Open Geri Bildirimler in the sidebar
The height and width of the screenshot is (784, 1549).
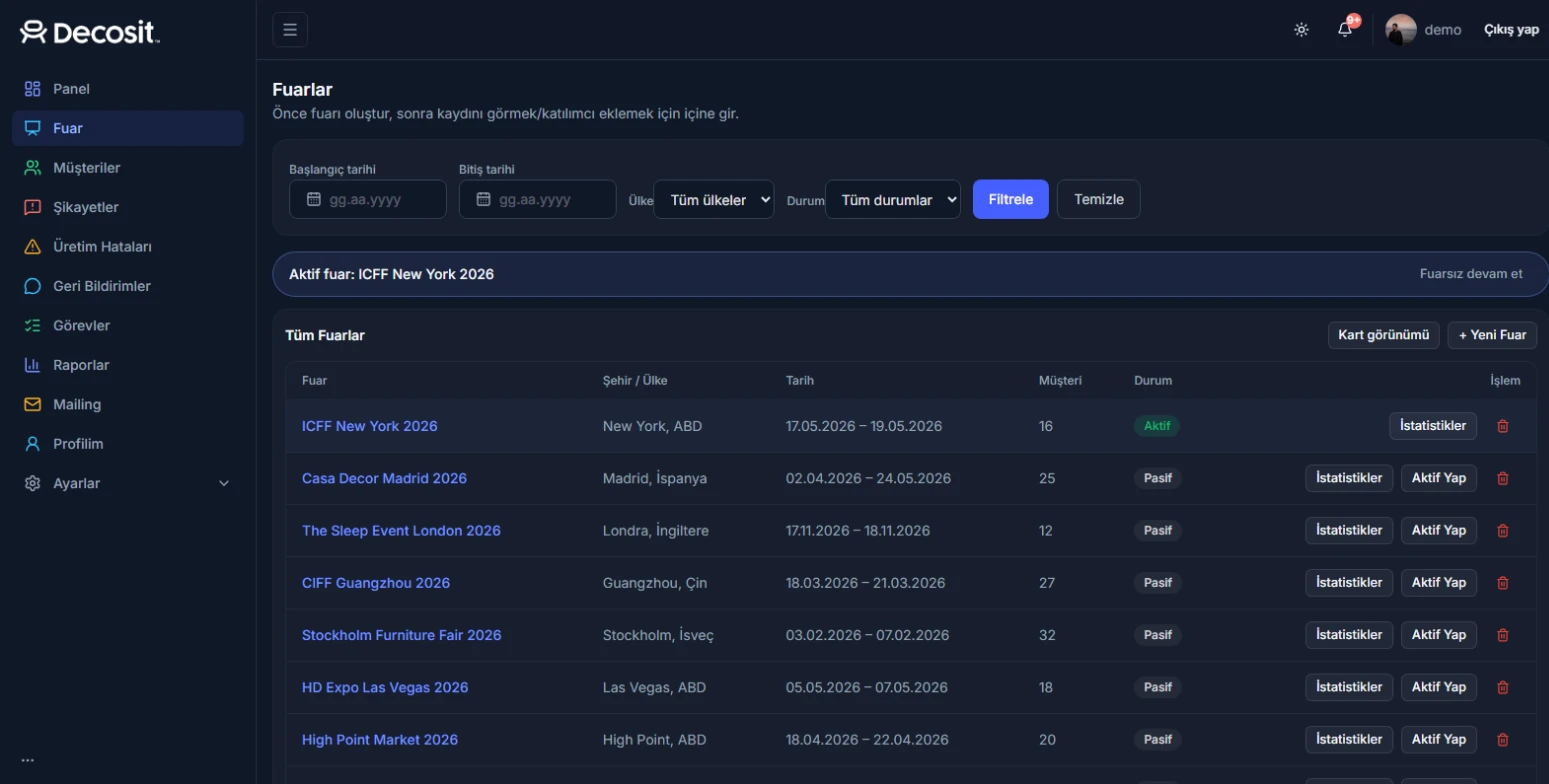(128, 286)
